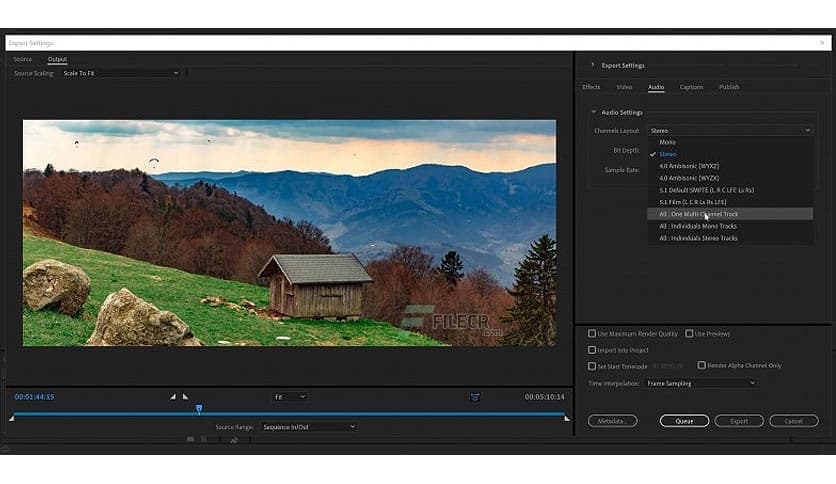Switch to the Captions tab
Screen dimensions: 836x484
point(691,87)
